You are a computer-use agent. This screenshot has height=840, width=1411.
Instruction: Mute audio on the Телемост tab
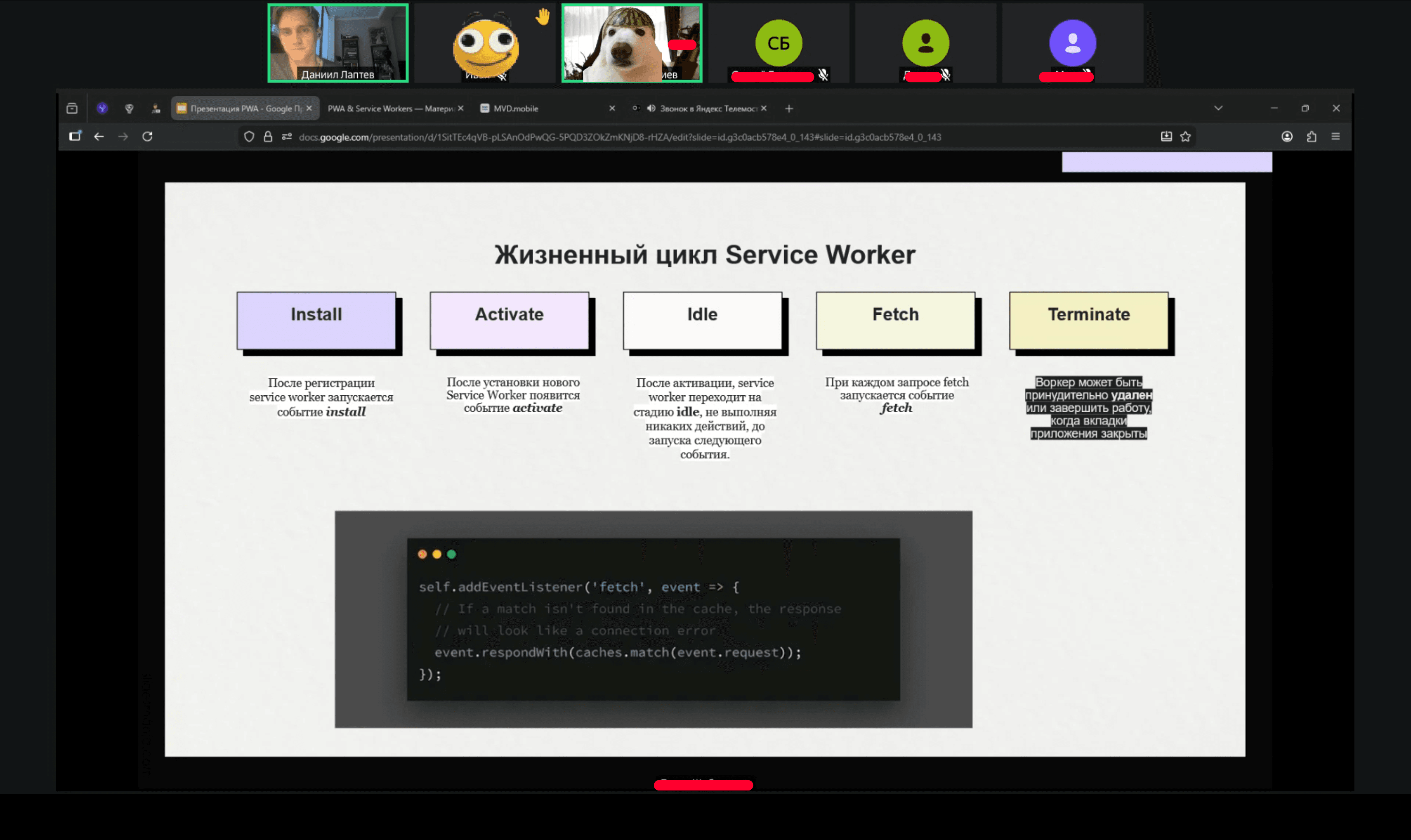tap(651, 108)
